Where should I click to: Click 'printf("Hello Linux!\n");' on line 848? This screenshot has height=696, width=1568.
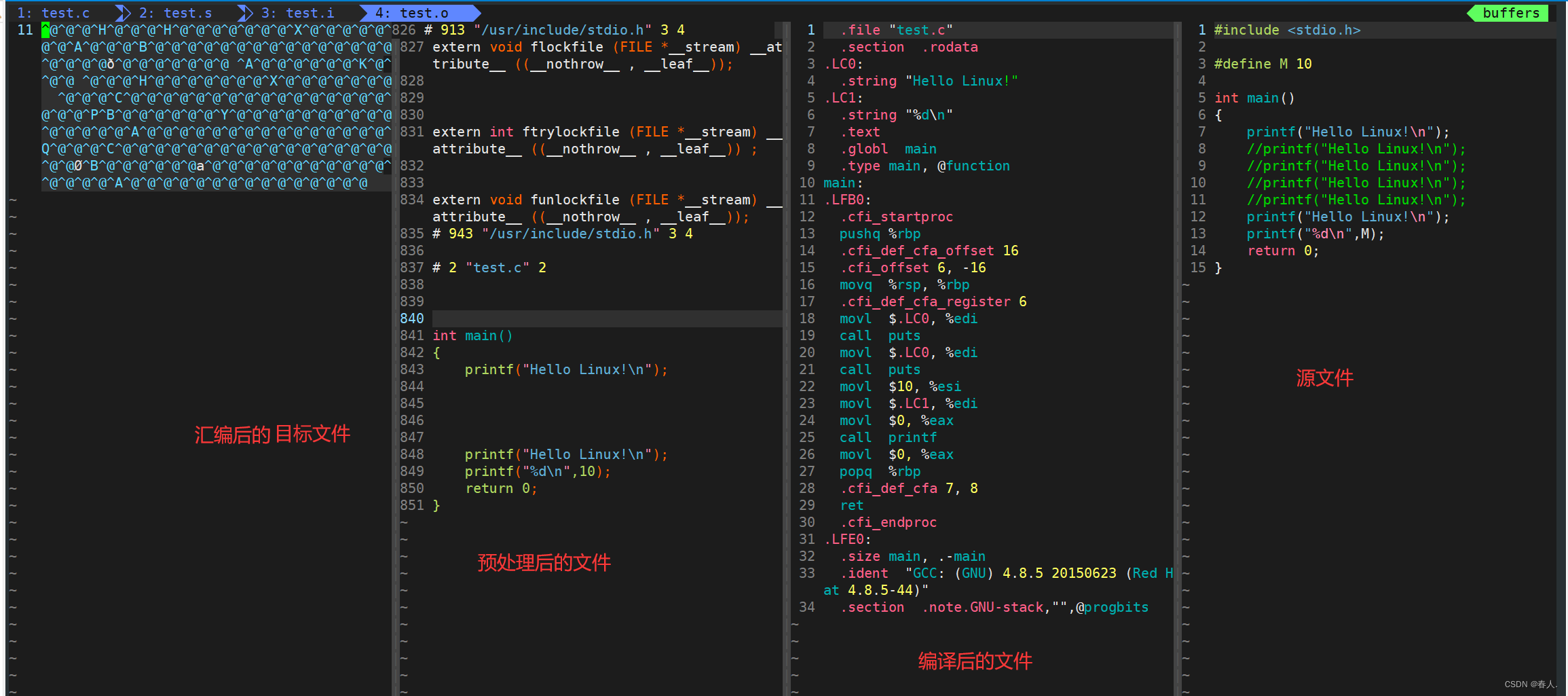click(566, 454)
